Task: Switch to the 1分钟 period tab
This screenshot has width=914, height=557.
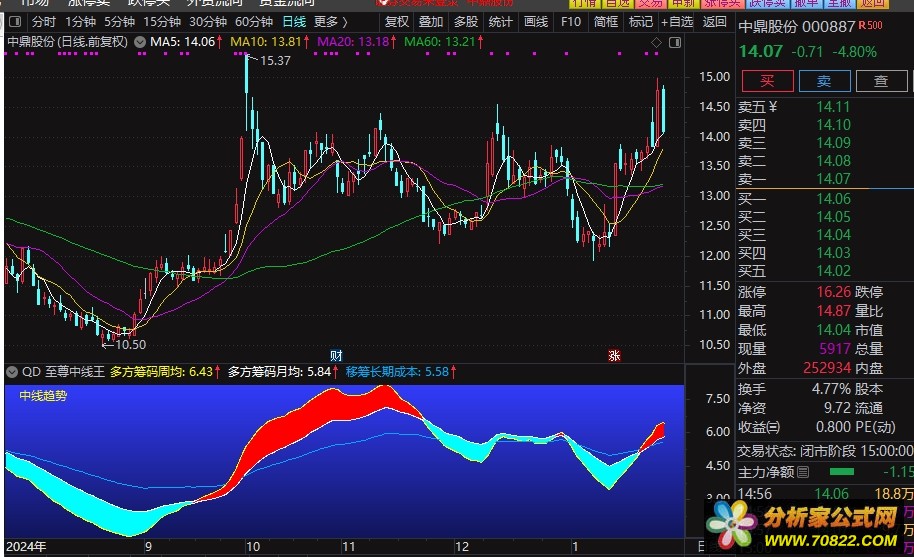Action: (x=80, y=22)
